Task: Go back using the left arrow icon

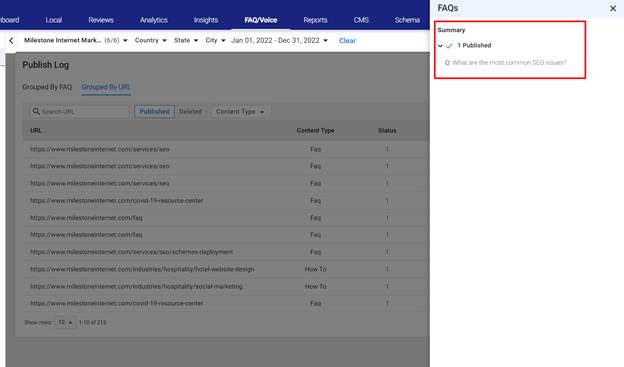Action: (11, 41)
